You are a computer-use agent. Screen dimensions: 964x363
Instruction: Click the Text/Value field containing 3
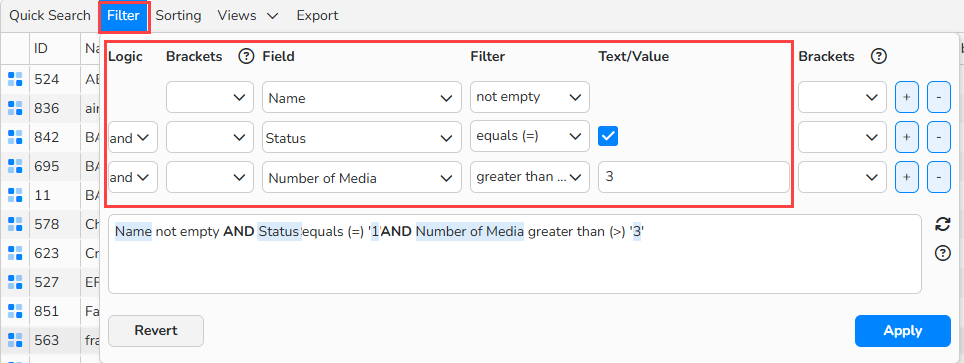693,177
